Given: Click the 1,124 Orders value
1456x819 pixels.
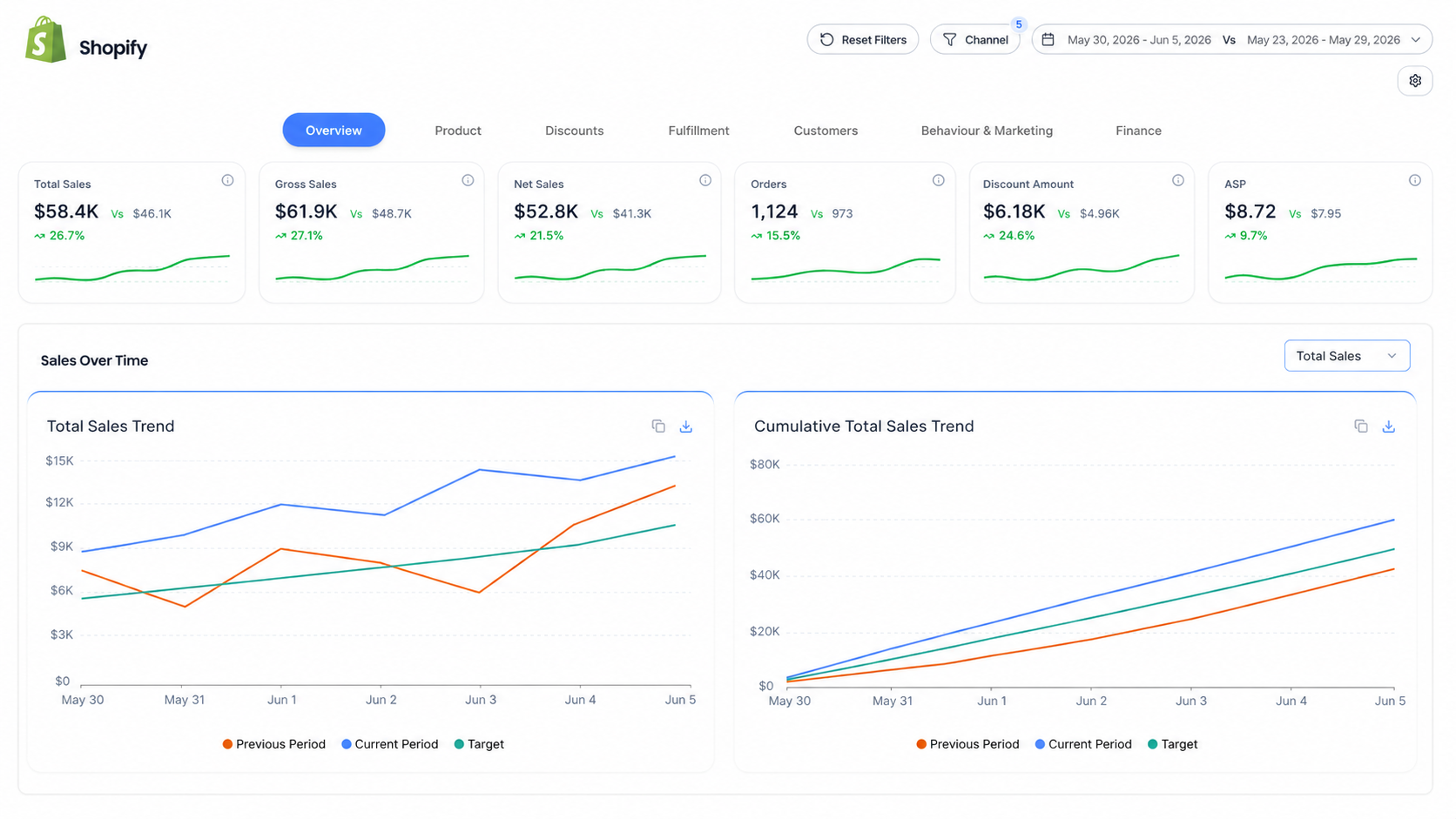Looking at the screenshot, I should (x=774, y=211).
